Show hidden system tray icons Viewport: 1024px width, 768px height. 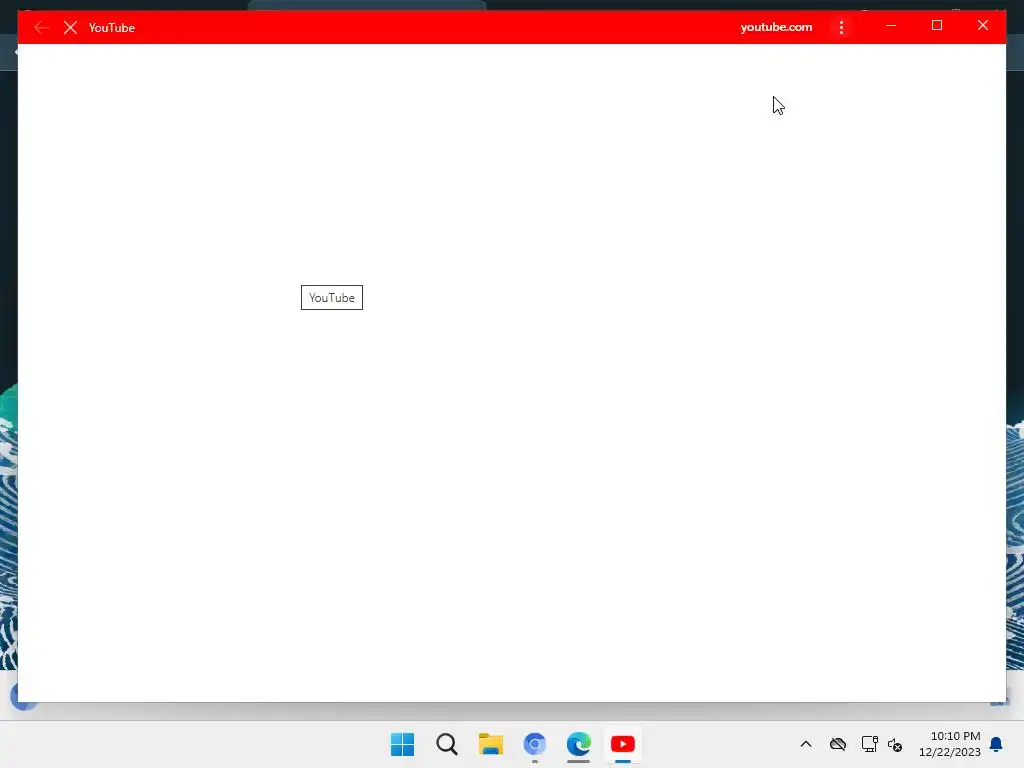click(x=806, y=744)
